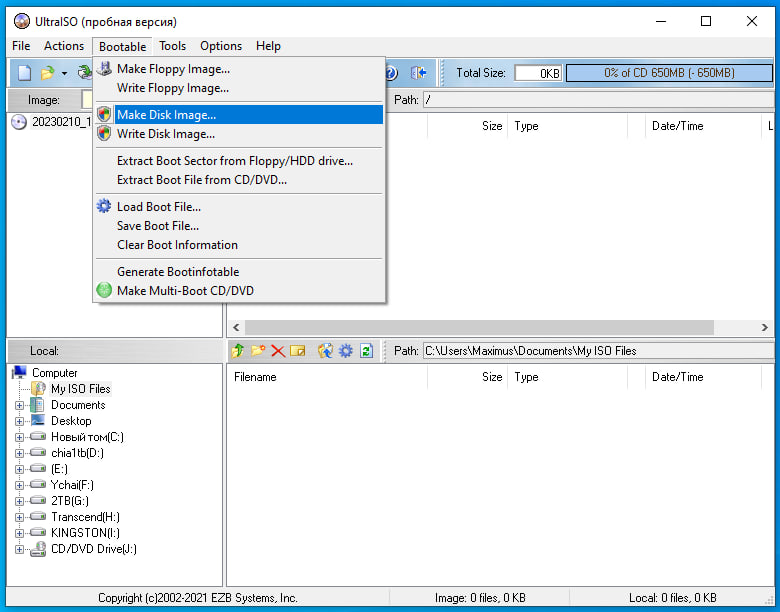
Task: Sort image list by Date/Time column header
Action: tap(703, 126)
